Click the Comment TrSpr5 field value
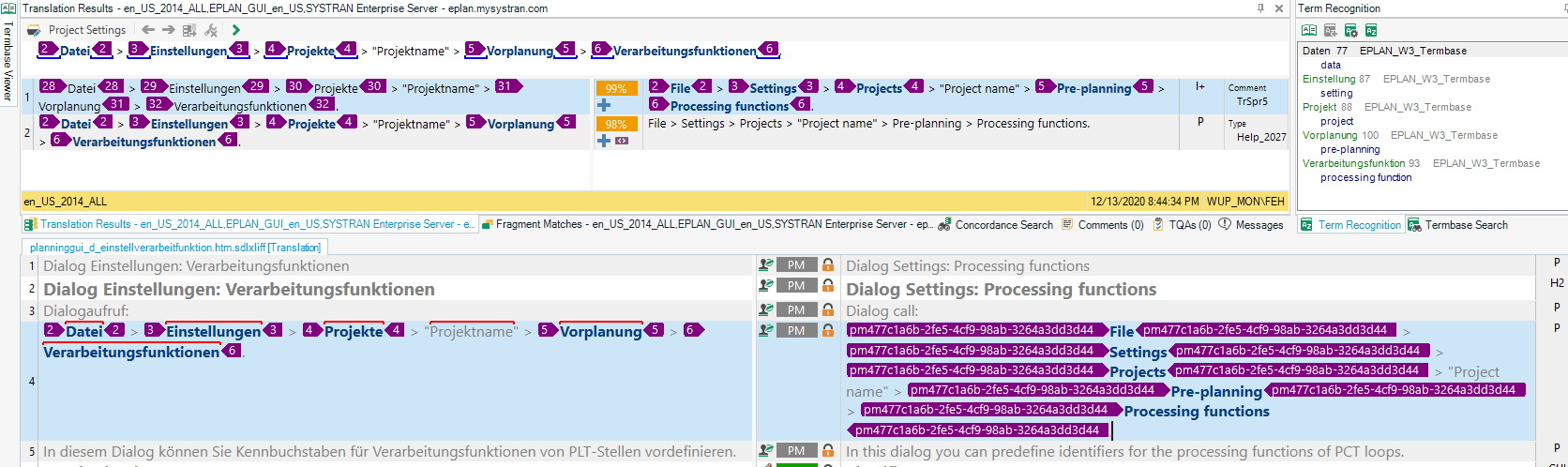1568x467 pixels. click(x=1252, y=101)
